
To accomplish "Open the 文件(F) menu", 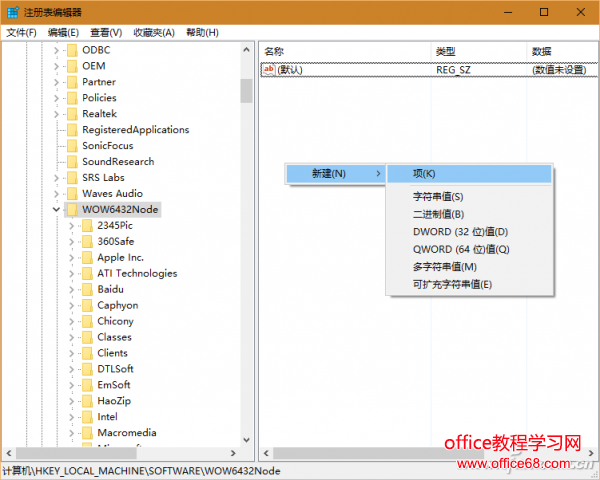I will (21, 33).
